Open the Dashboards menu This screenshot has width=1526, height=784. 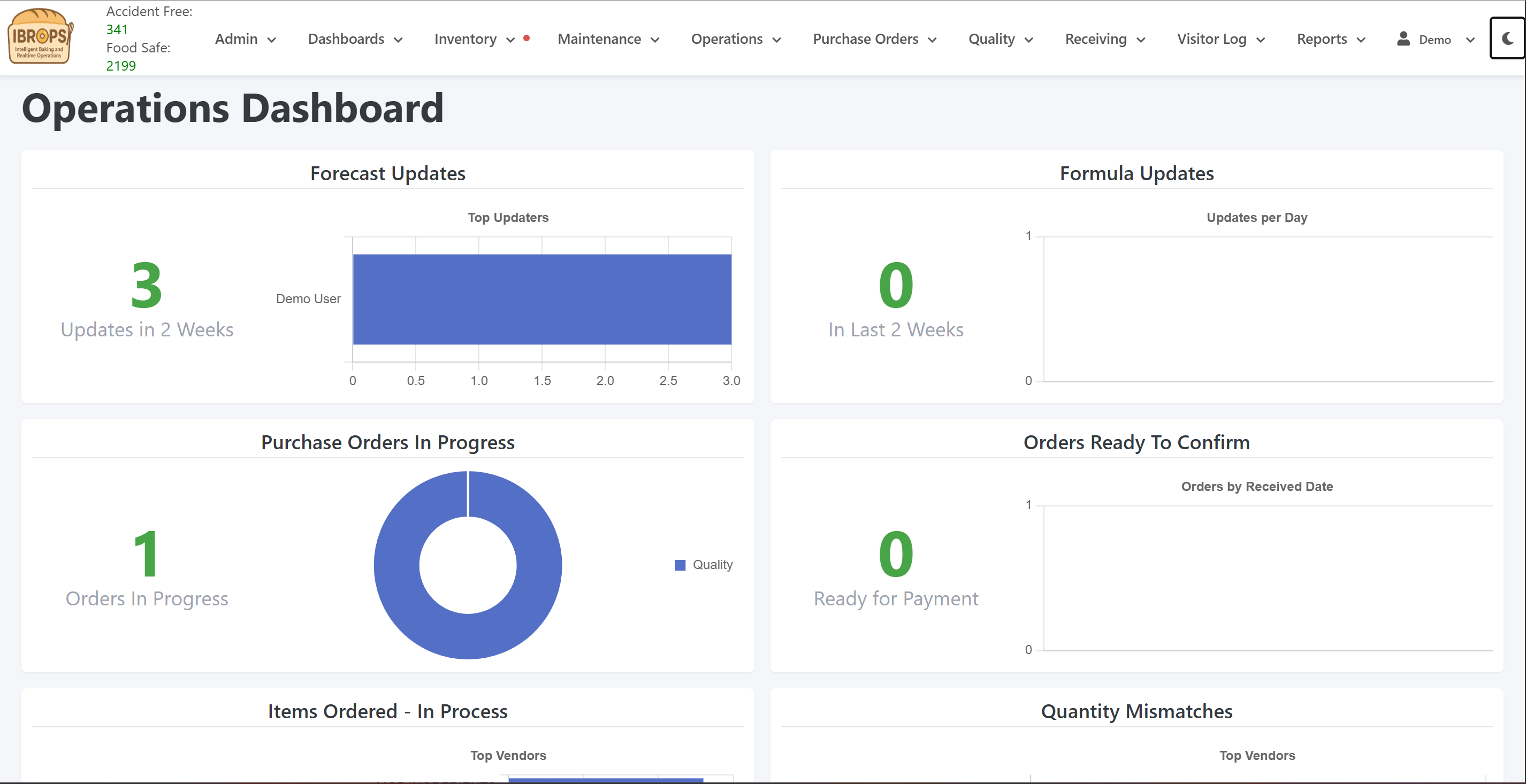[355, 39]
